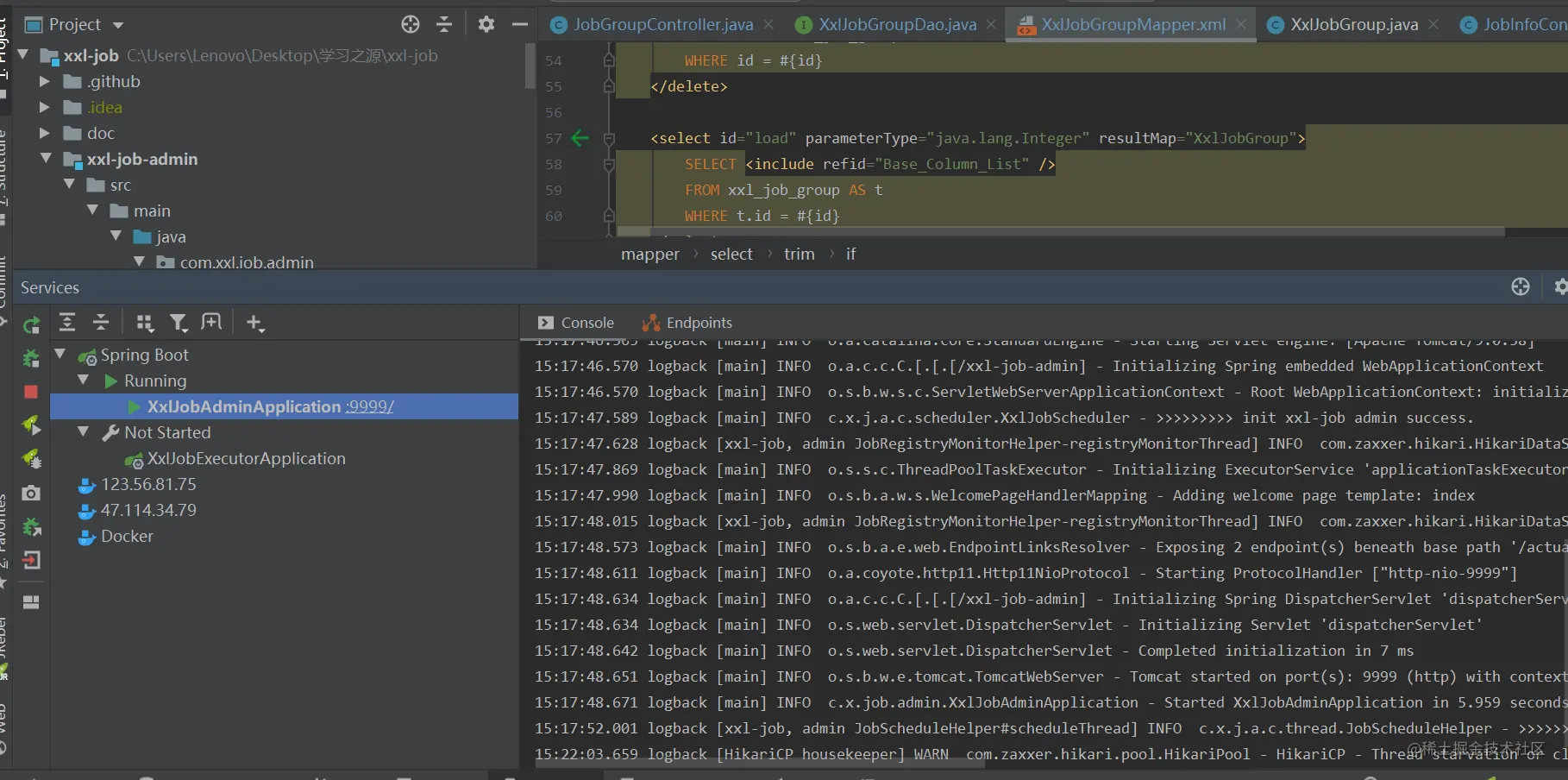This screenshot has height=780, width=1568.
Task: Open the Endpoints tab
Action: [687, 323]
